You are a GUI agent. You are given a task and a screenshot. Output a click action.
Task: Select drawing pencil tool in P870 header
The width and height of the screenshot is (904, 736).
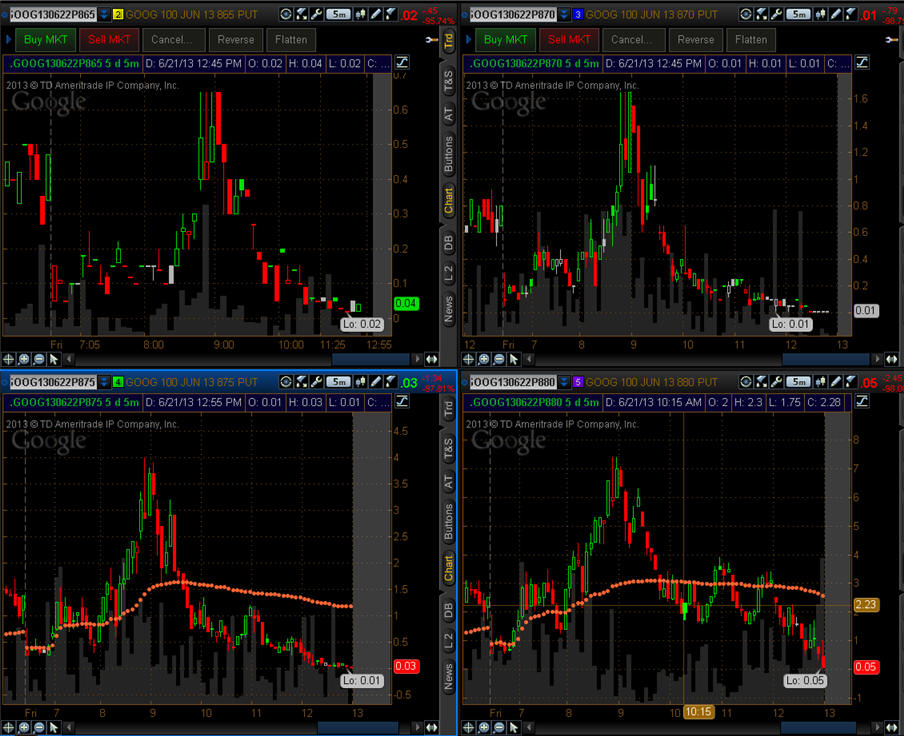click(835, 14)
